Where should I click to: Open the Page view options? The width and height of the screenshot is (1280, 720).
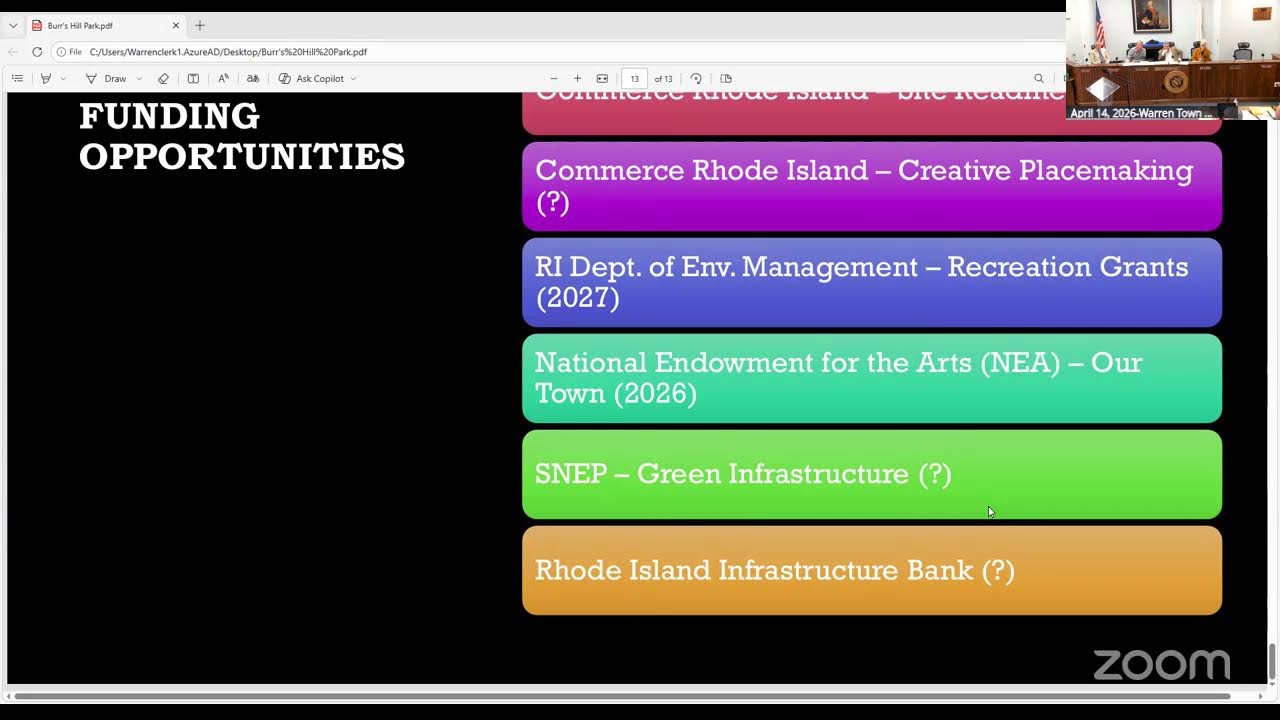(x=726, y=78)
